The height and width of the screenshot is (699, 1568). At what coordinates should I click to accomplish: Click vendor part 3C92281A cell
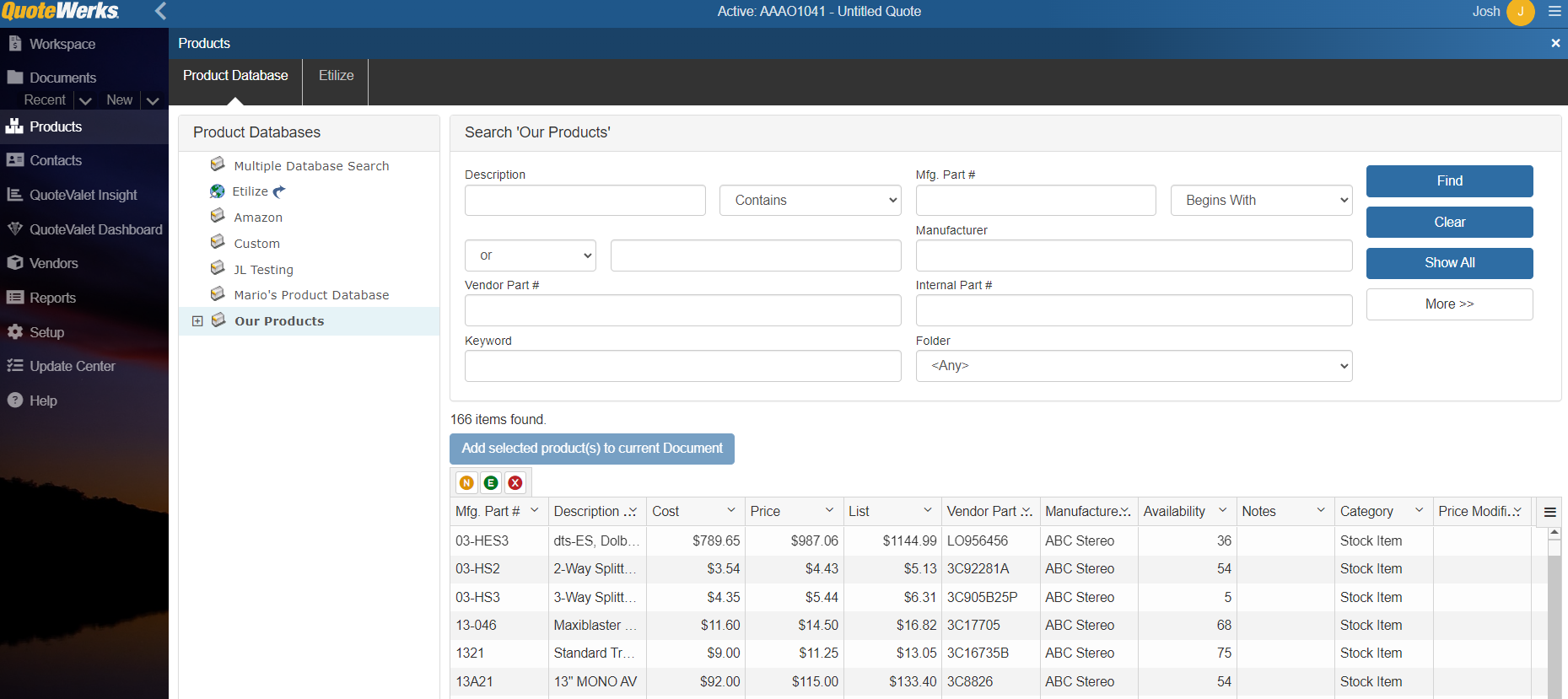tap(990, 568)
